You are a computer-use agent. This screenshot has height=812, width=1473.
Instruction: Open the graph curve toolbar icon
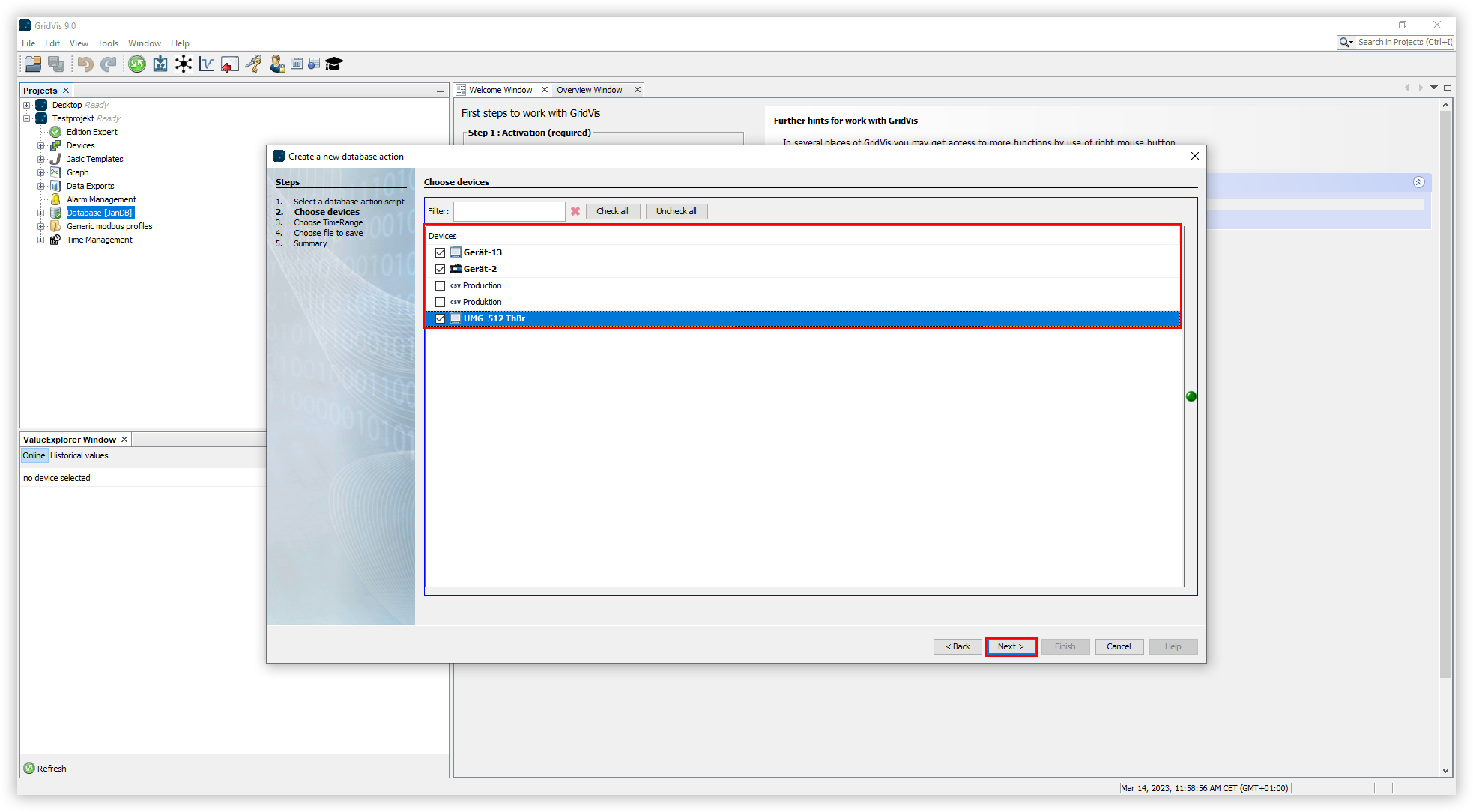tap(207, 64)
